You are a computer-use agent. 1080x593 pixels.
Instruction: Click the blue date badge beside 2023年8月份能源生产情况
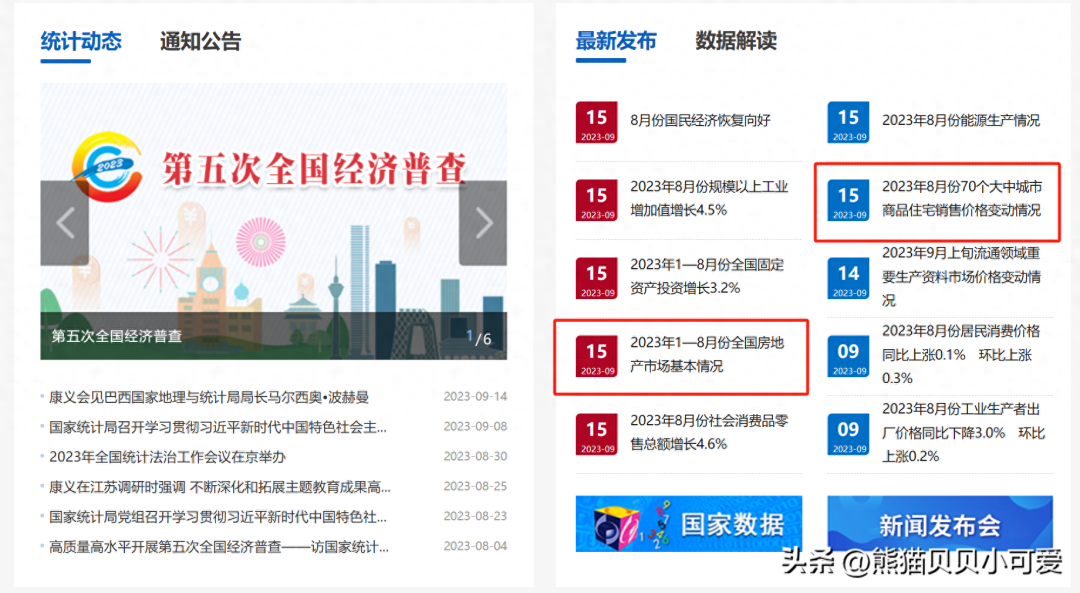pyautogui.click(x=848, y=122)
